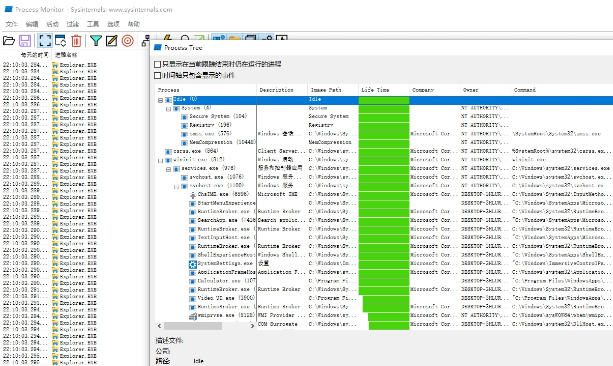
Task: Click the process tree horizontal scrollbar thumb
Action: (193, 326)
